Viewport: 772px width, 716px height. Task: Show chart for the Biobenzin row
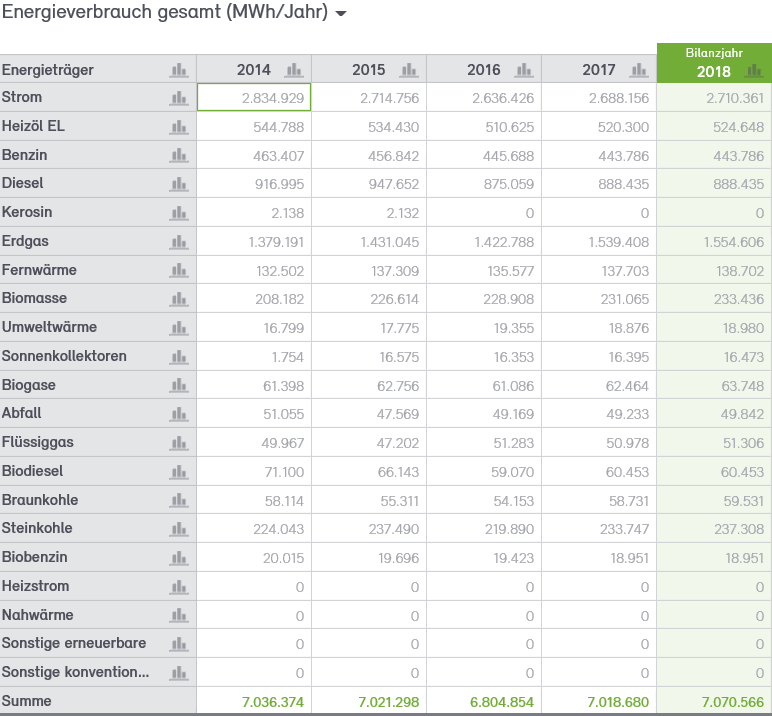pyautogui.click(x=179, y=558)
